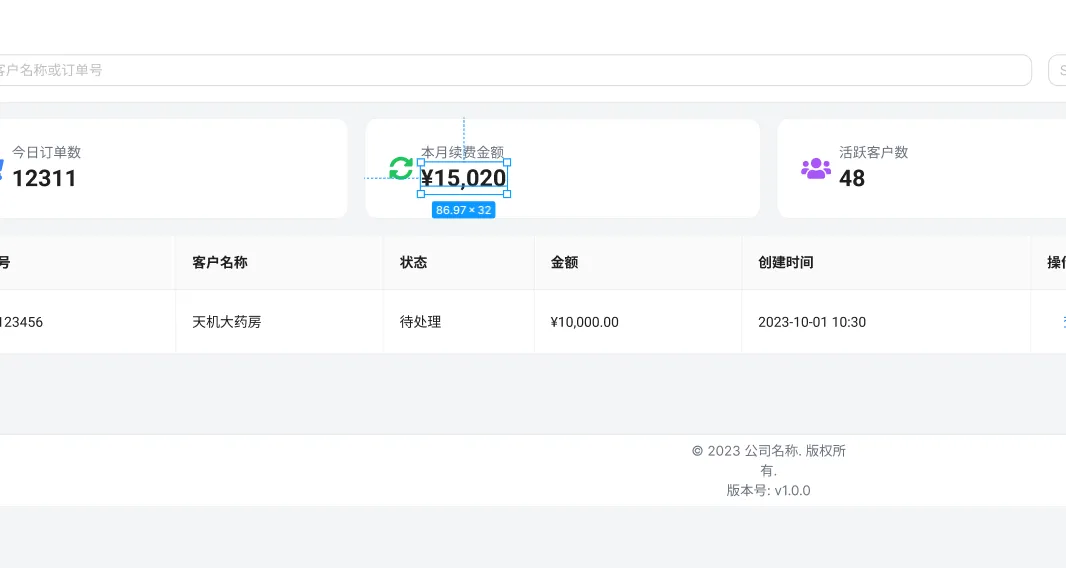Viewport: 1066px width, 568px height.
Task: Click the 金额 column header
Action: coord(564,262)
